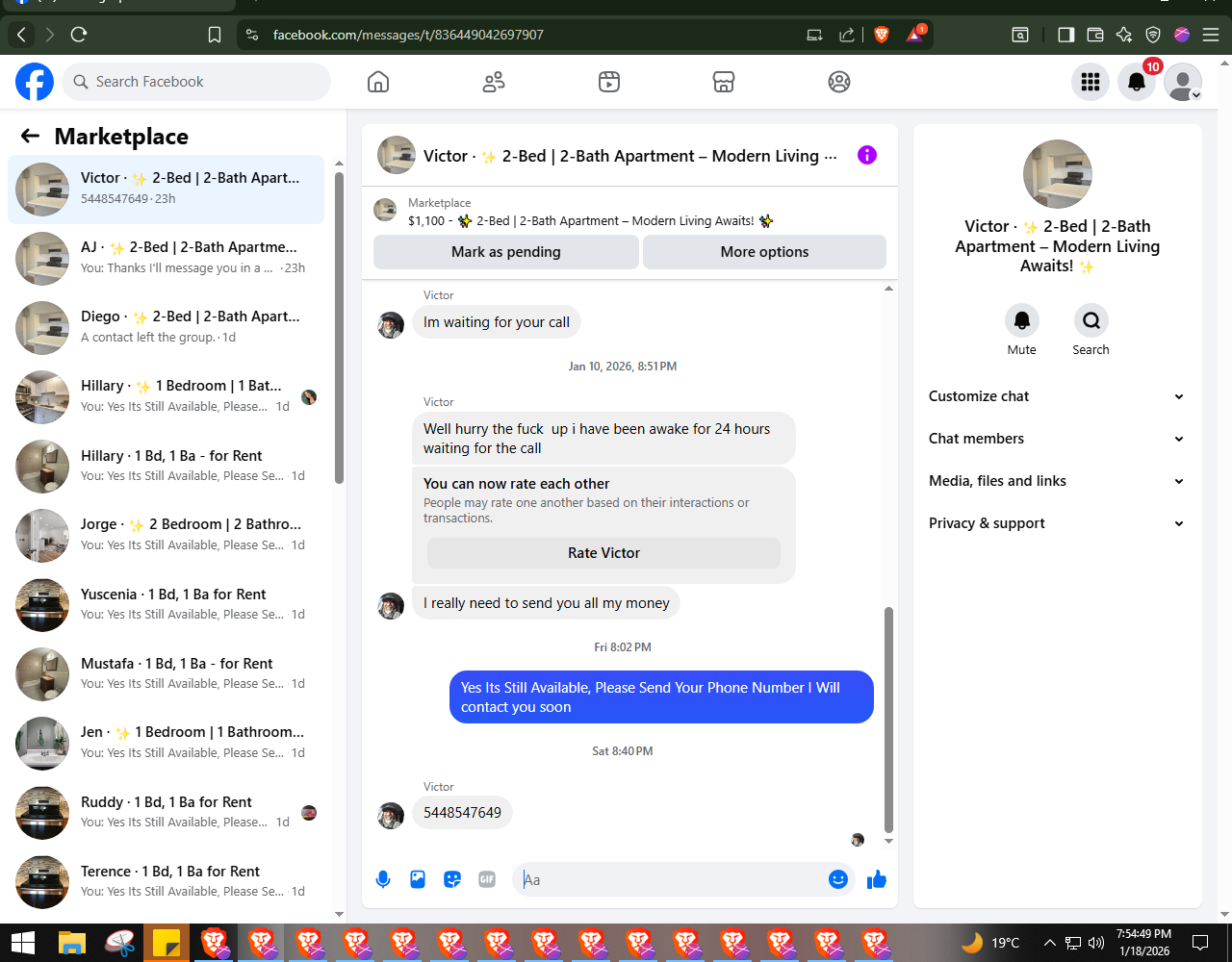The image size is (1232, 962).
Task: Expand Chat members section
Action: point(1057,439)
